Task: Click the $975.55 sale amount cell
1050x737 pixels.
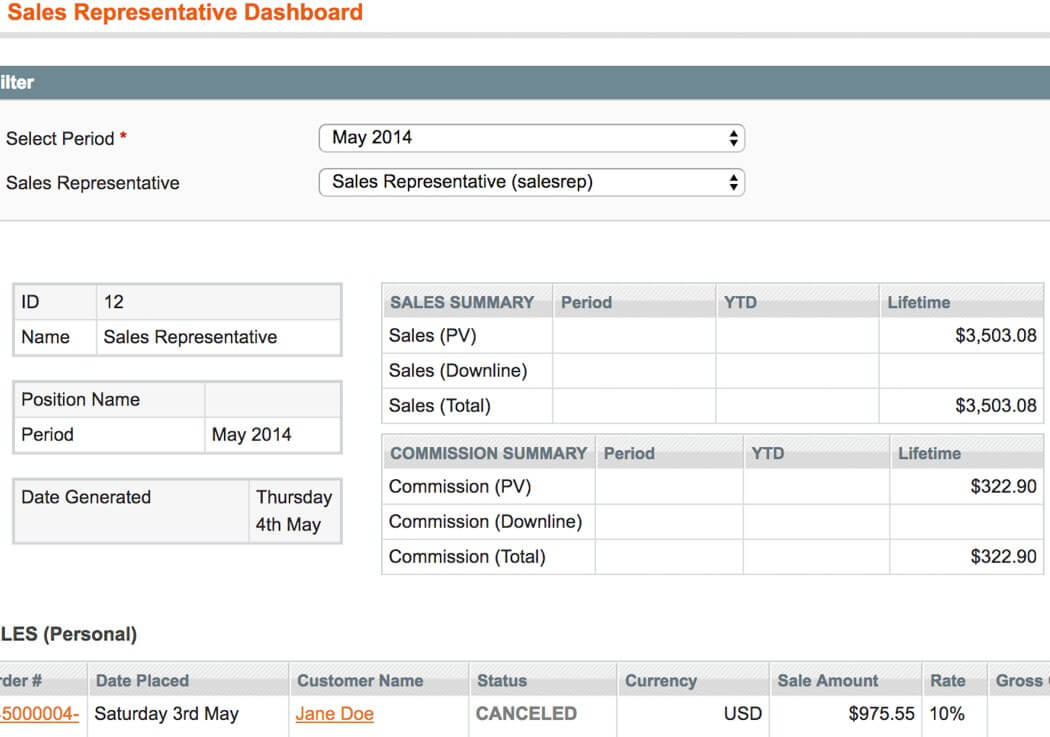Action: pyautogui.click(x=881, y=714)
